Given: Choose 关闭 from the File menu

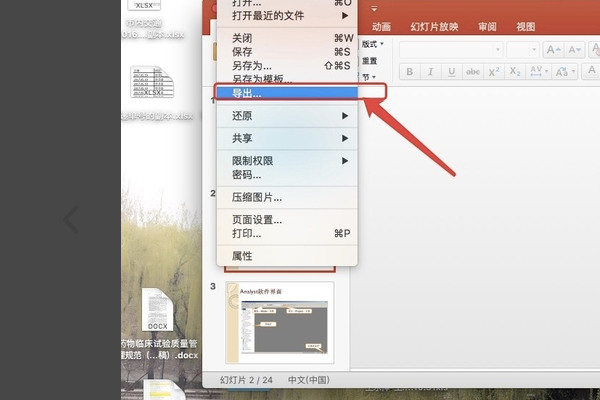Looking at the screenshot, I should point(287,38).
